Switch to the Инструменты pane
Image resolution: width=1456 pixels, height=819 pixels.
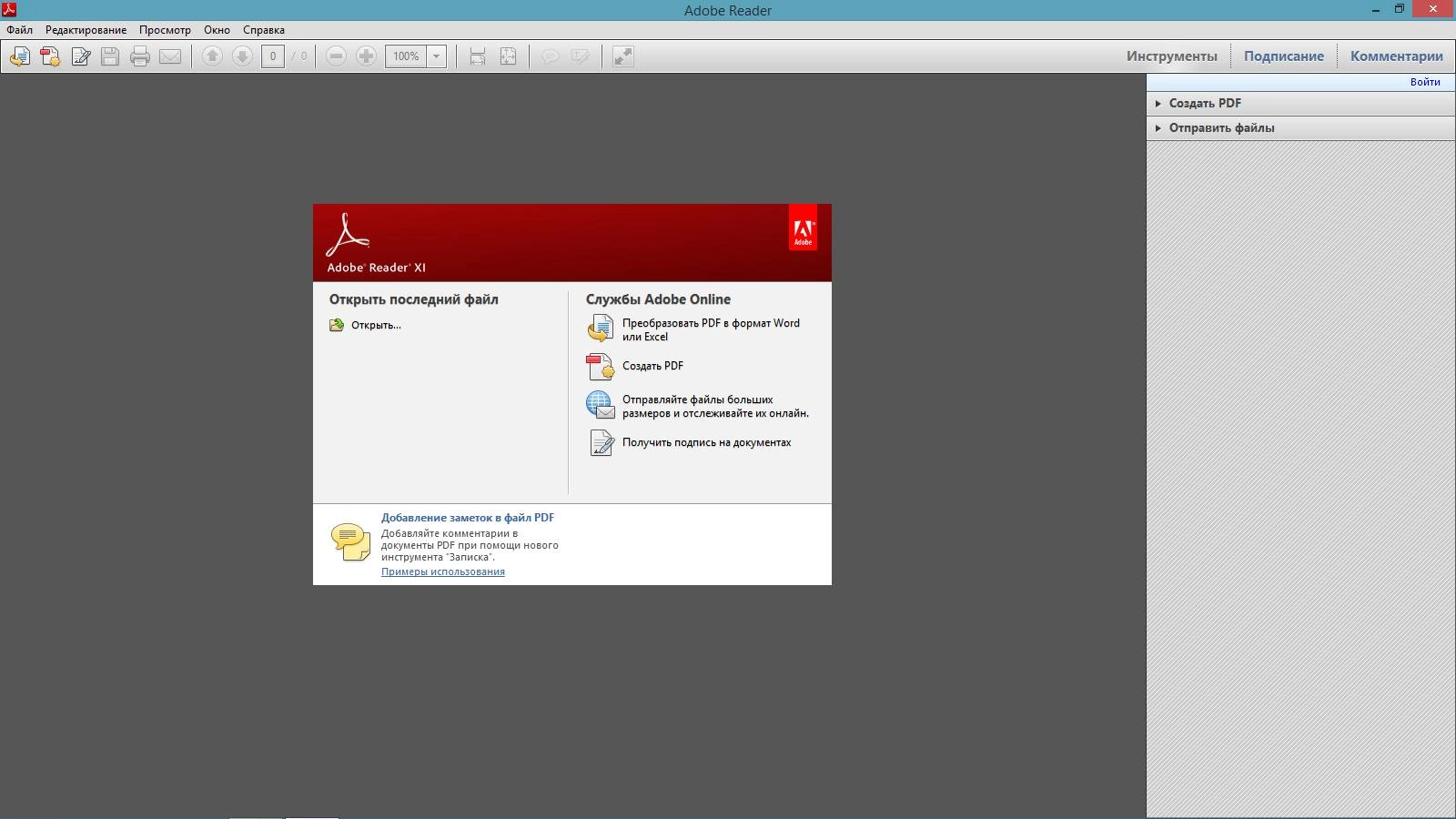(x=1172, y=56)
